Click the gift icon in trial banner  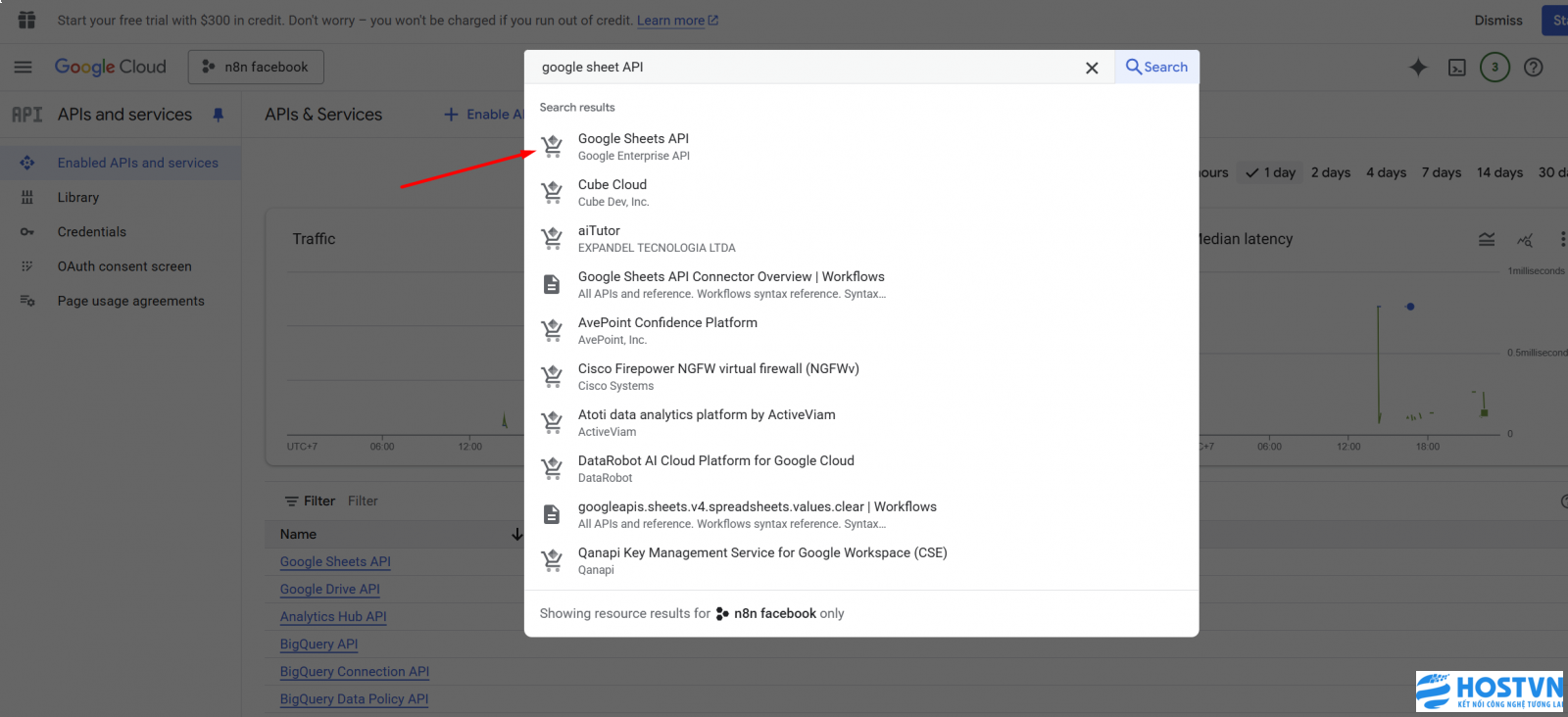26,20
